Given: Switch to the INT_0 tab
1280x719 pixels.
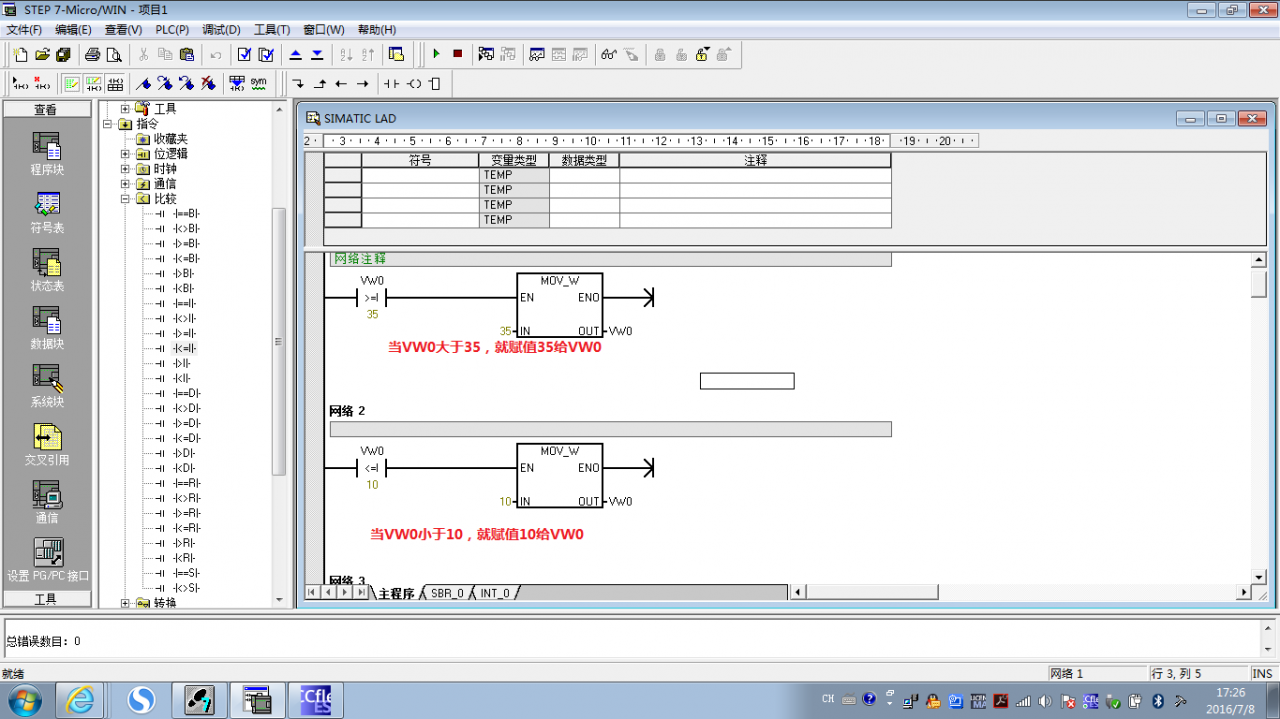Looking at the screenshot, I should tap(494, 593).
